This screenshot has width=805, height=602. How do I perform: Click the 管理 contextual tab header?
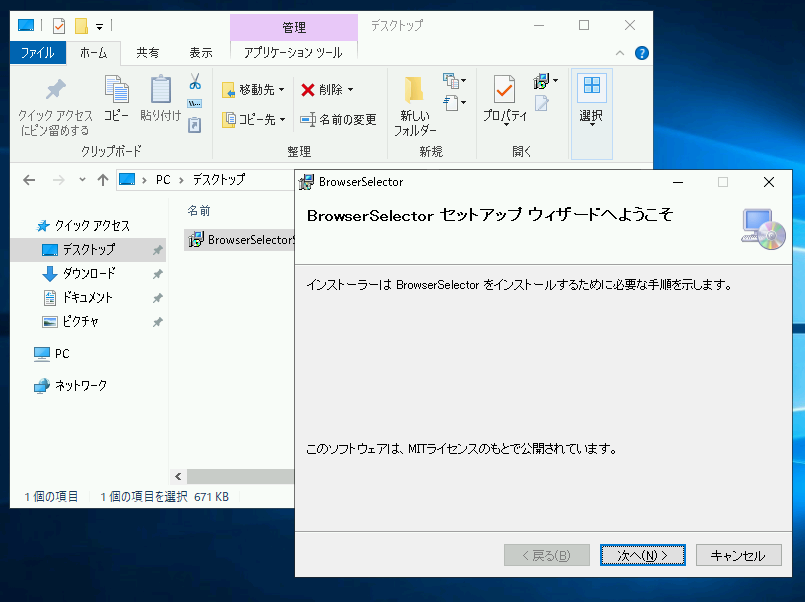(294, 27)
